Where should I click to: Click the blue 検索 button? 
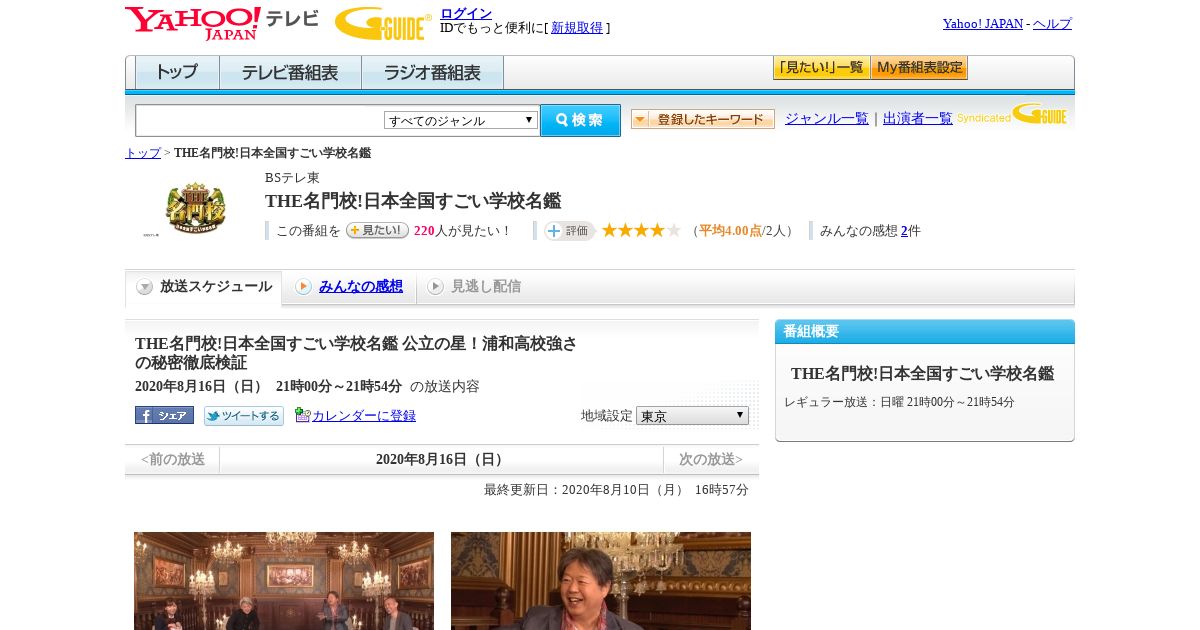click(580, 120)
